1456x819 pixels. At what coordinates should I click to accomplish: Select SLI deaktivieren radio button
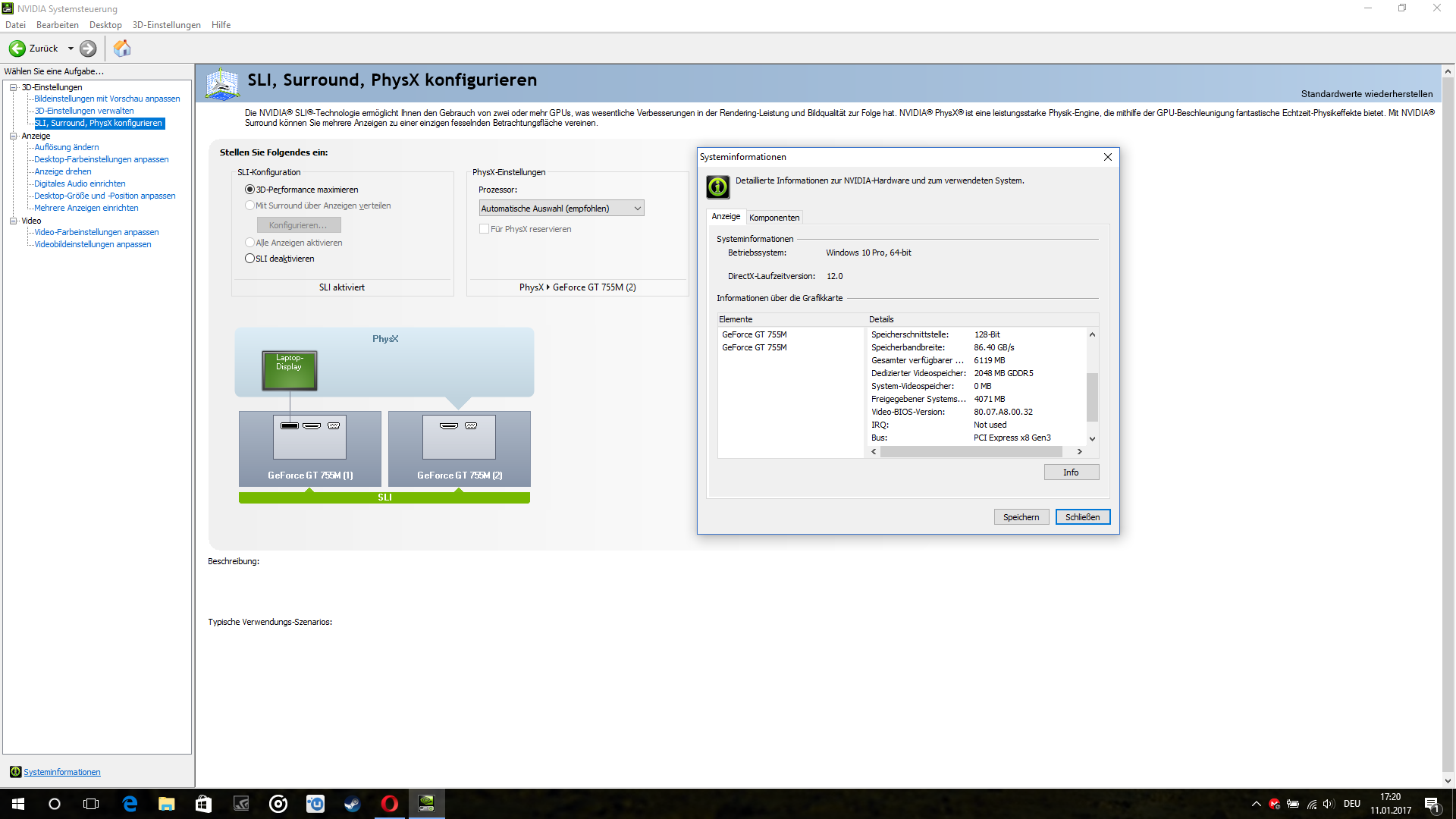[249, 259]
